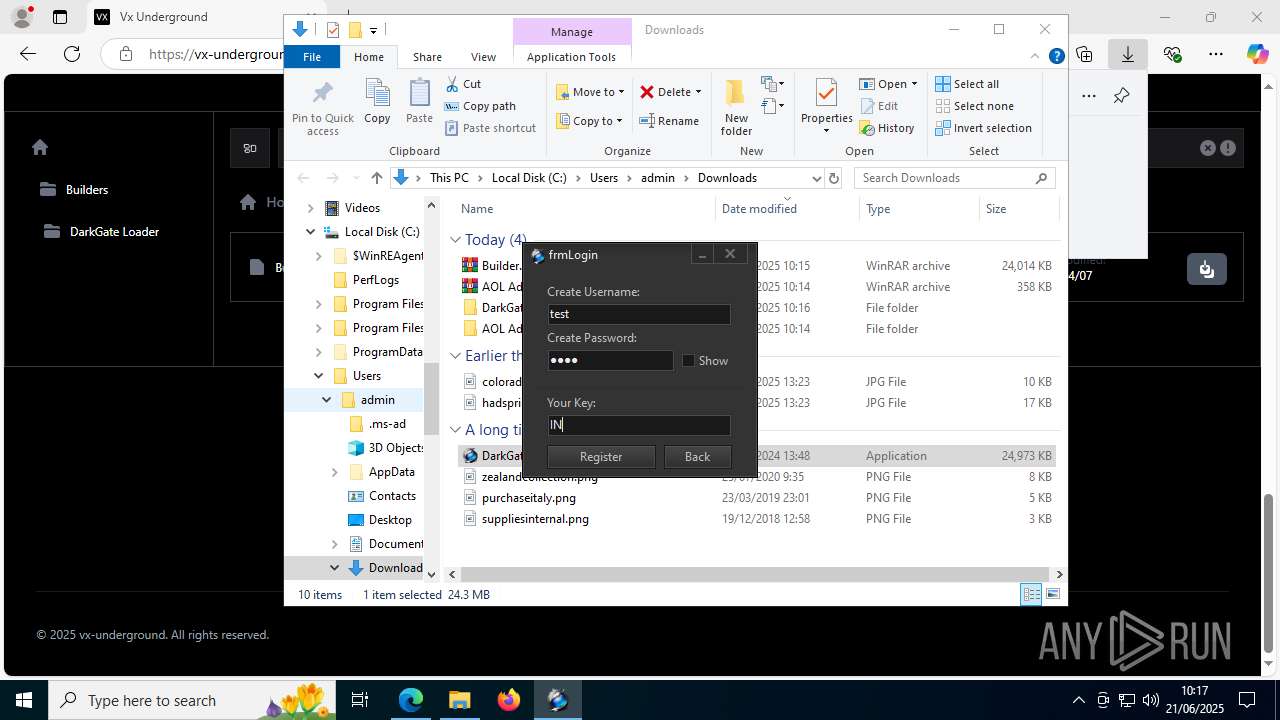The height and width of the screenshot is (720, 1280).
Task: Toggle the Show password checkbox
Action: tap(688, 361)
